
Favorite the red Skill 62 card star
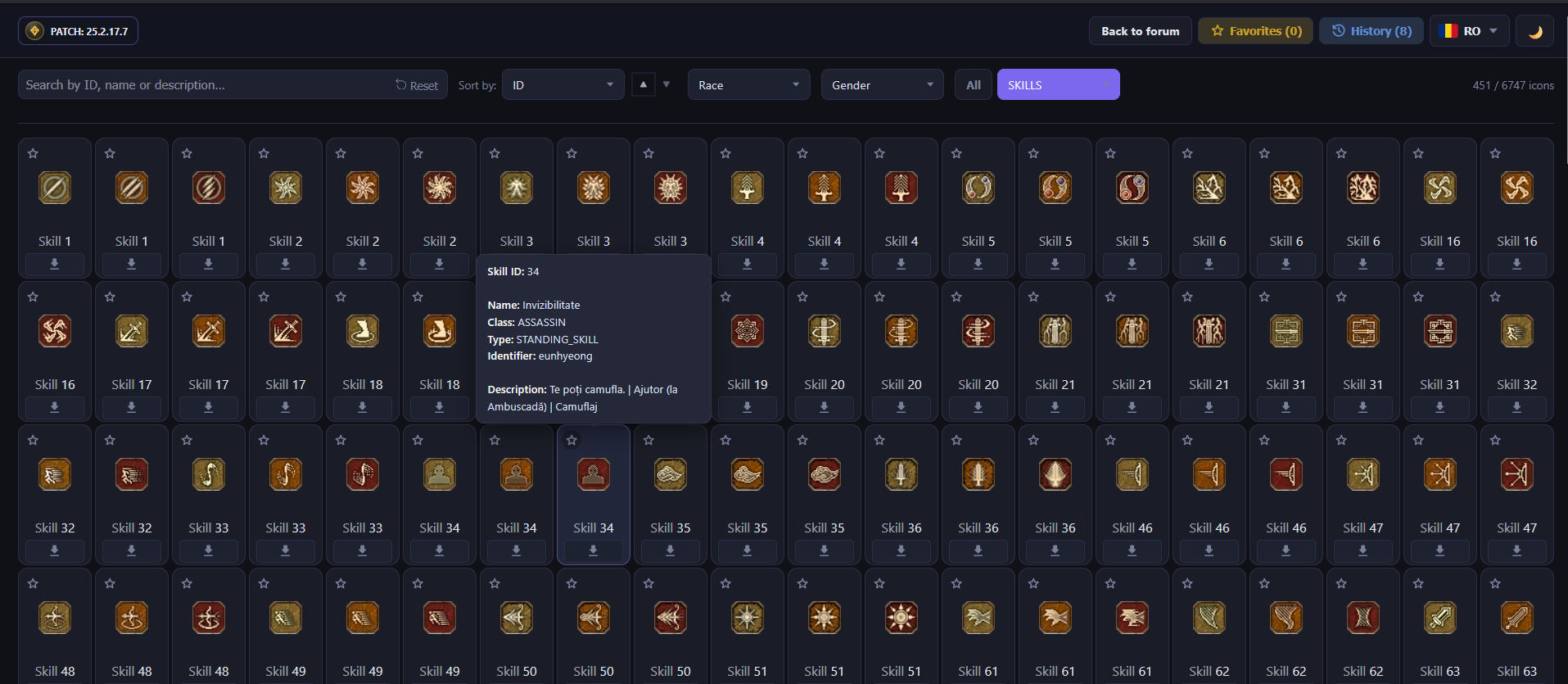pos(1341,583)
